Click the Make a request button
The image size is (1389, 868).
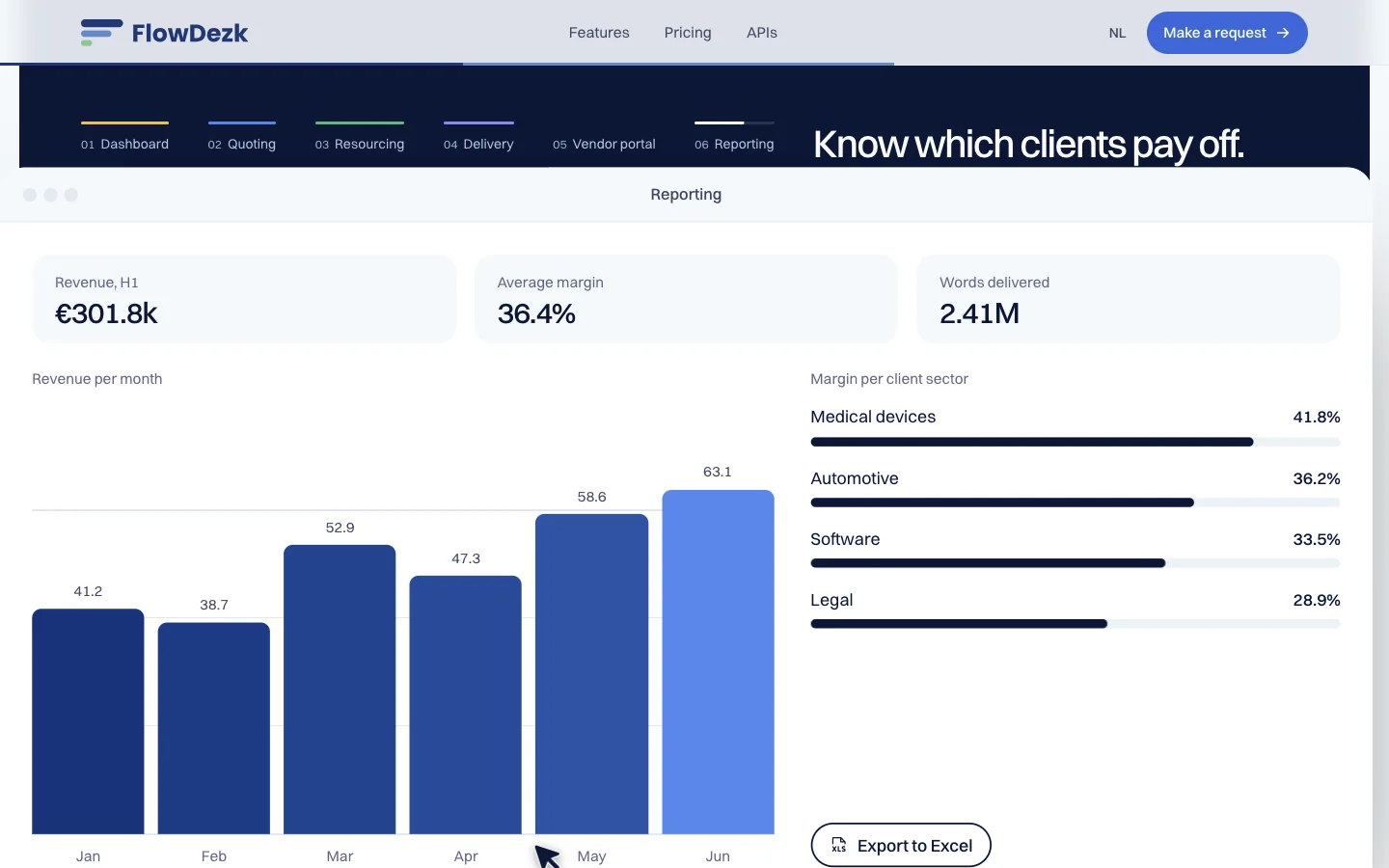pos(1227,33)
